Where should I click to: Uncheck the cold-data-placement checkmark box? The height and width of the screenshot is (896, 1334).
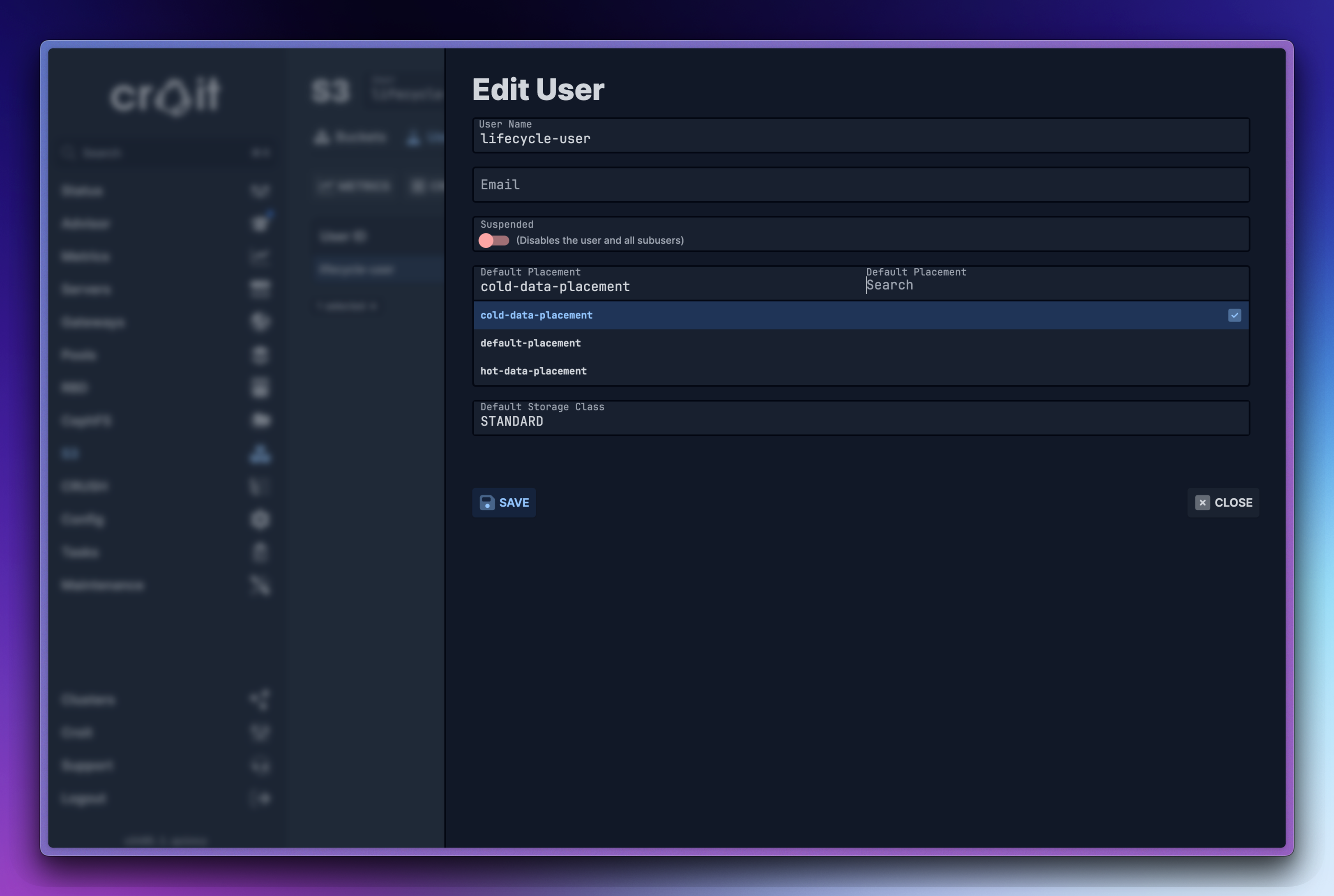pos(1234,316)
